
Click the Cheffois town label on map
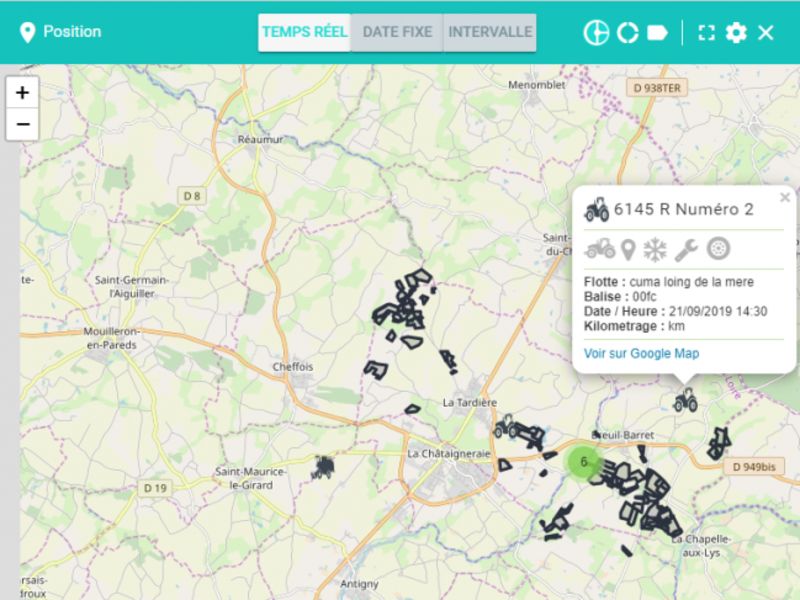tap(293, 367)
